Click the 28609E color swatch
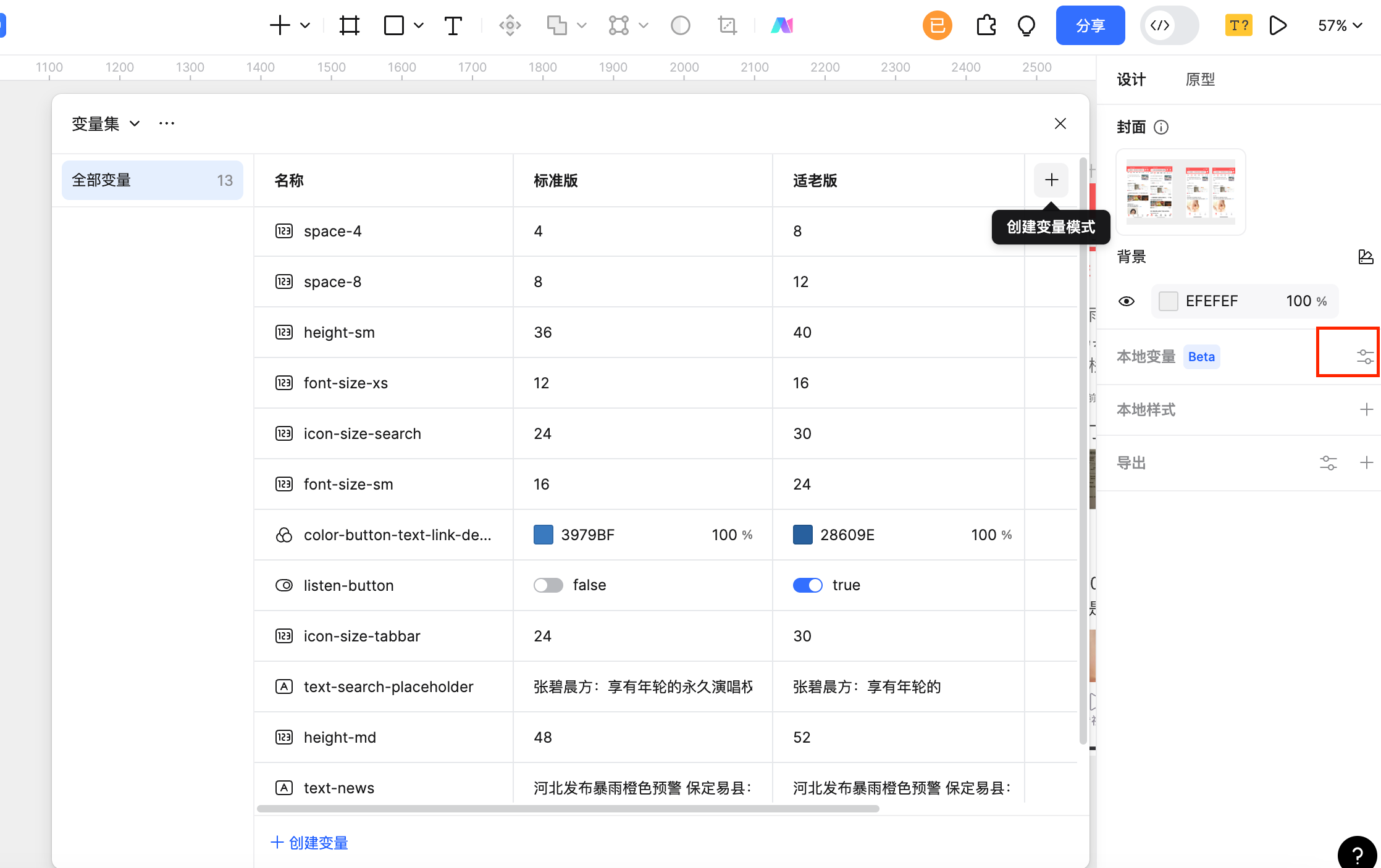Viewport: 1381px width, 868px height. 803,535
